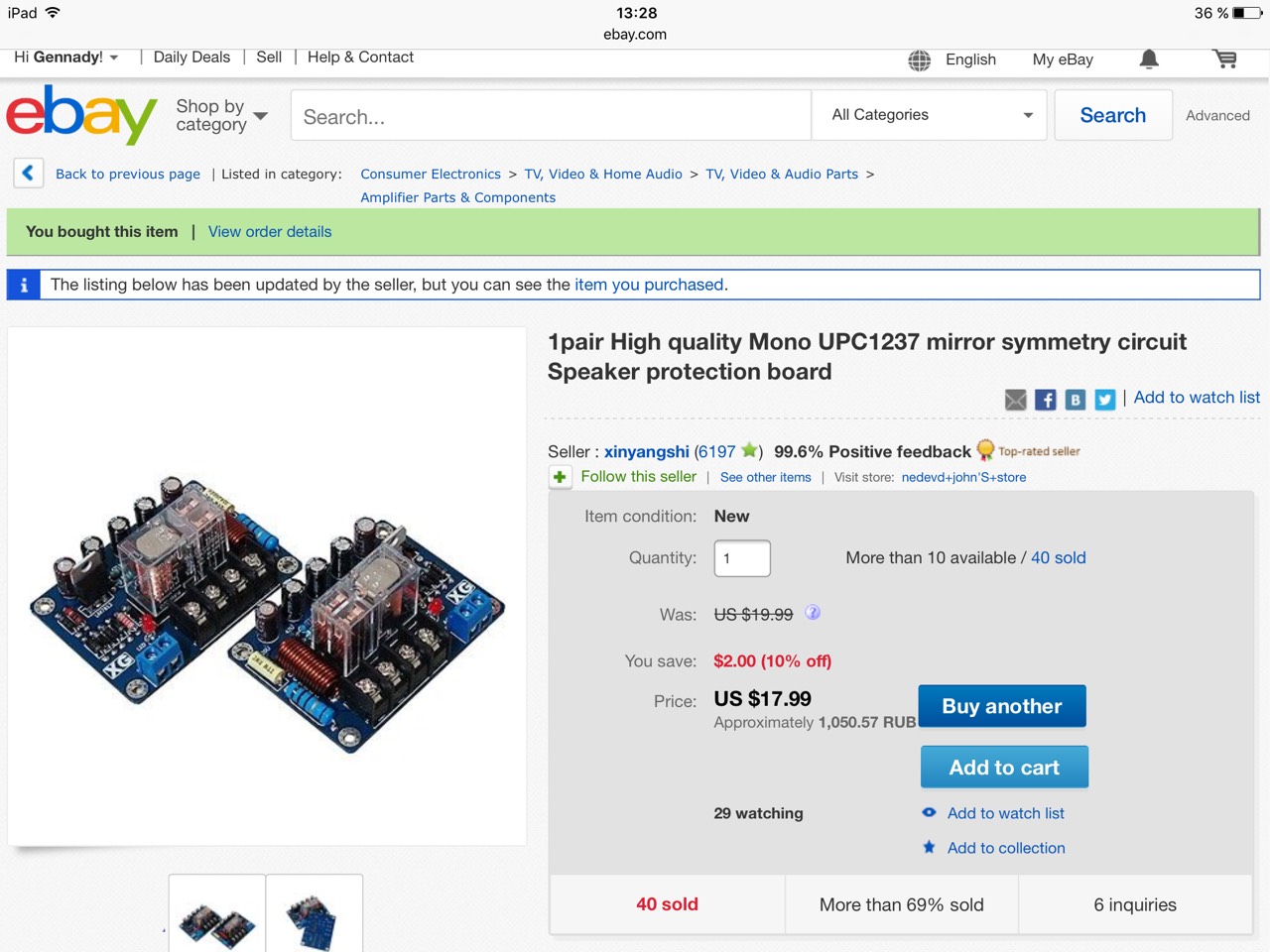Open Help & Contact menu item
This screenshot has height=952, width=1270.
tap(360, 58)
